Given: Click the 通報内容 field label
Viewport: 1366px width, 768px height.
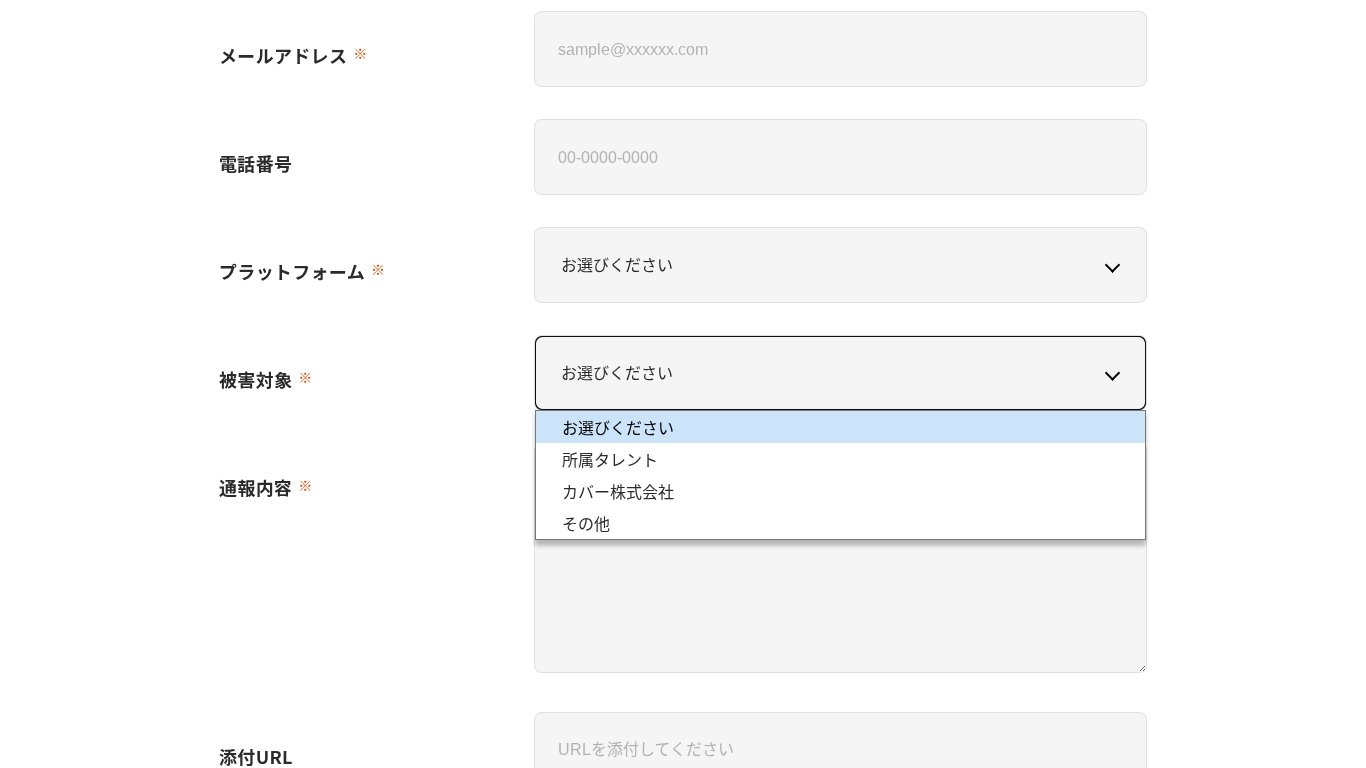Looking at the screenshot, I should click(x=255, y=488).
